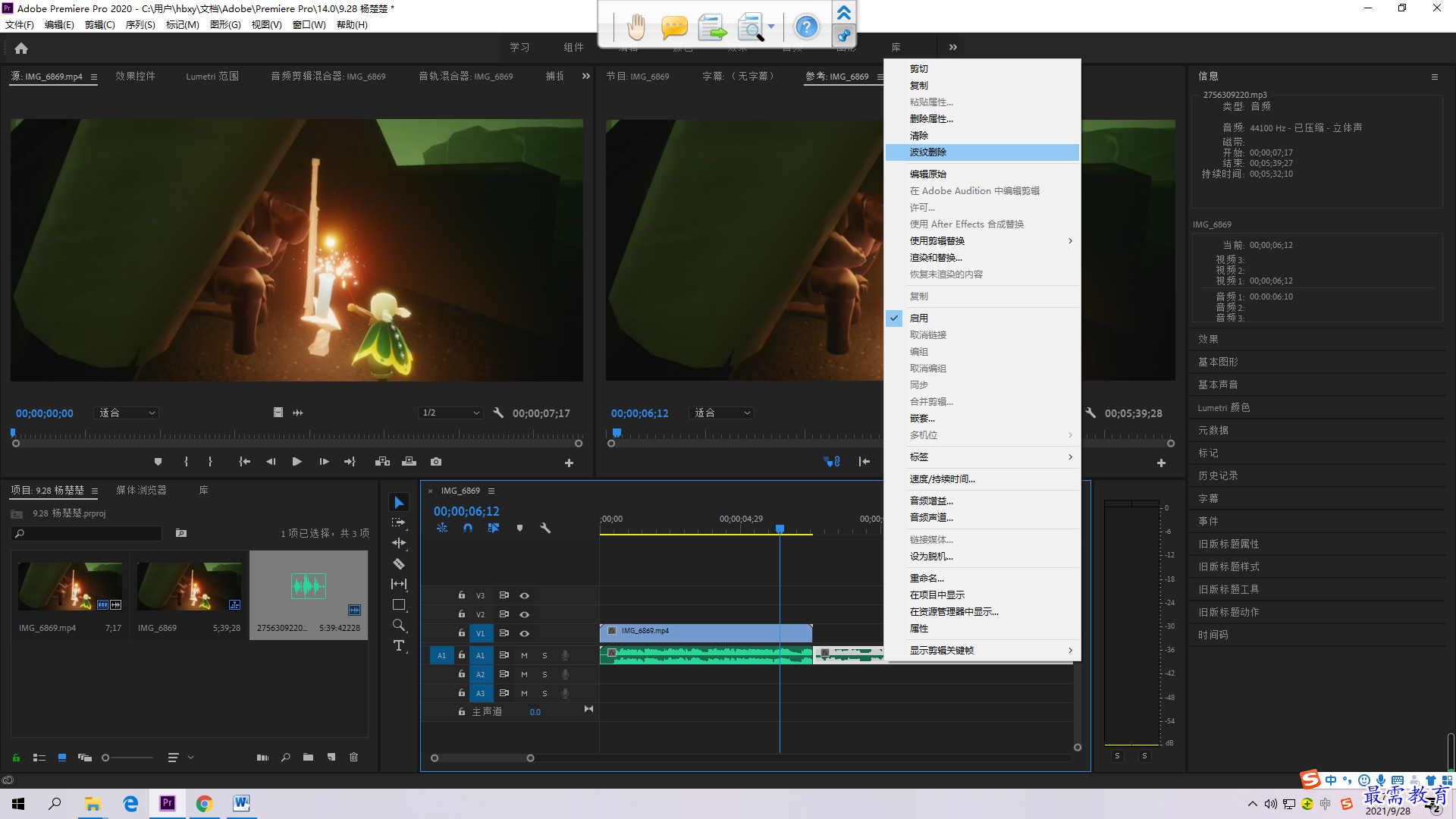Play the source monitor clip

297,461
